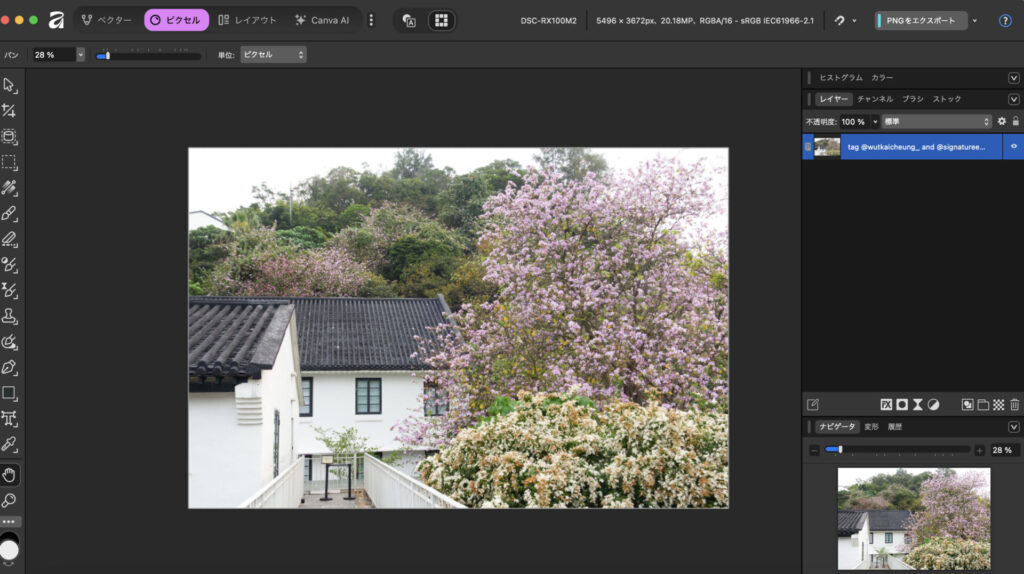Select the Crop tool in left toolbar

coord(9,111)
